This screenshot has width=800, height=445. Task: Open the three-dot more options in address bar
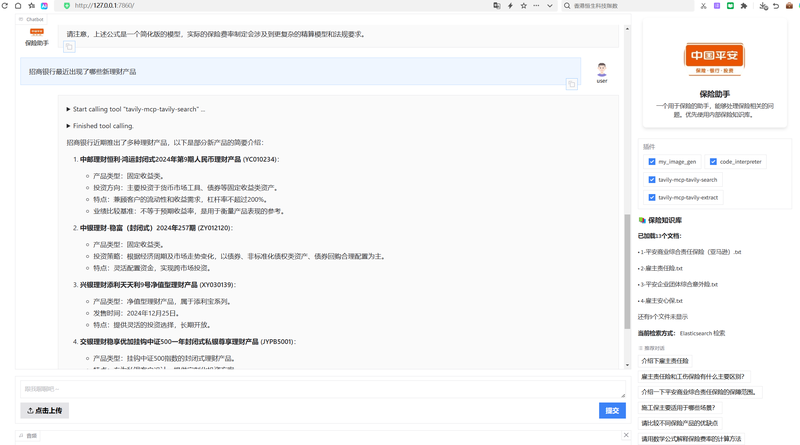click(x=536, y=6)
